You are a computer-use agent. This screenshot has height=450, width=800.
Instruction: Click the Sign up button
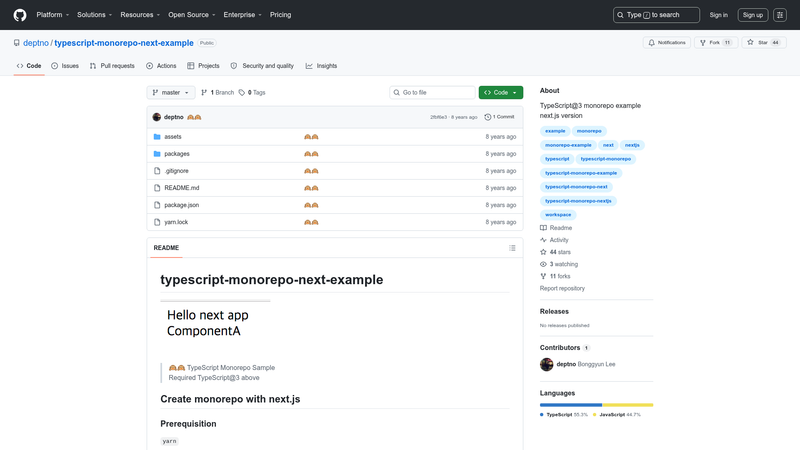[x=753, y=15]
